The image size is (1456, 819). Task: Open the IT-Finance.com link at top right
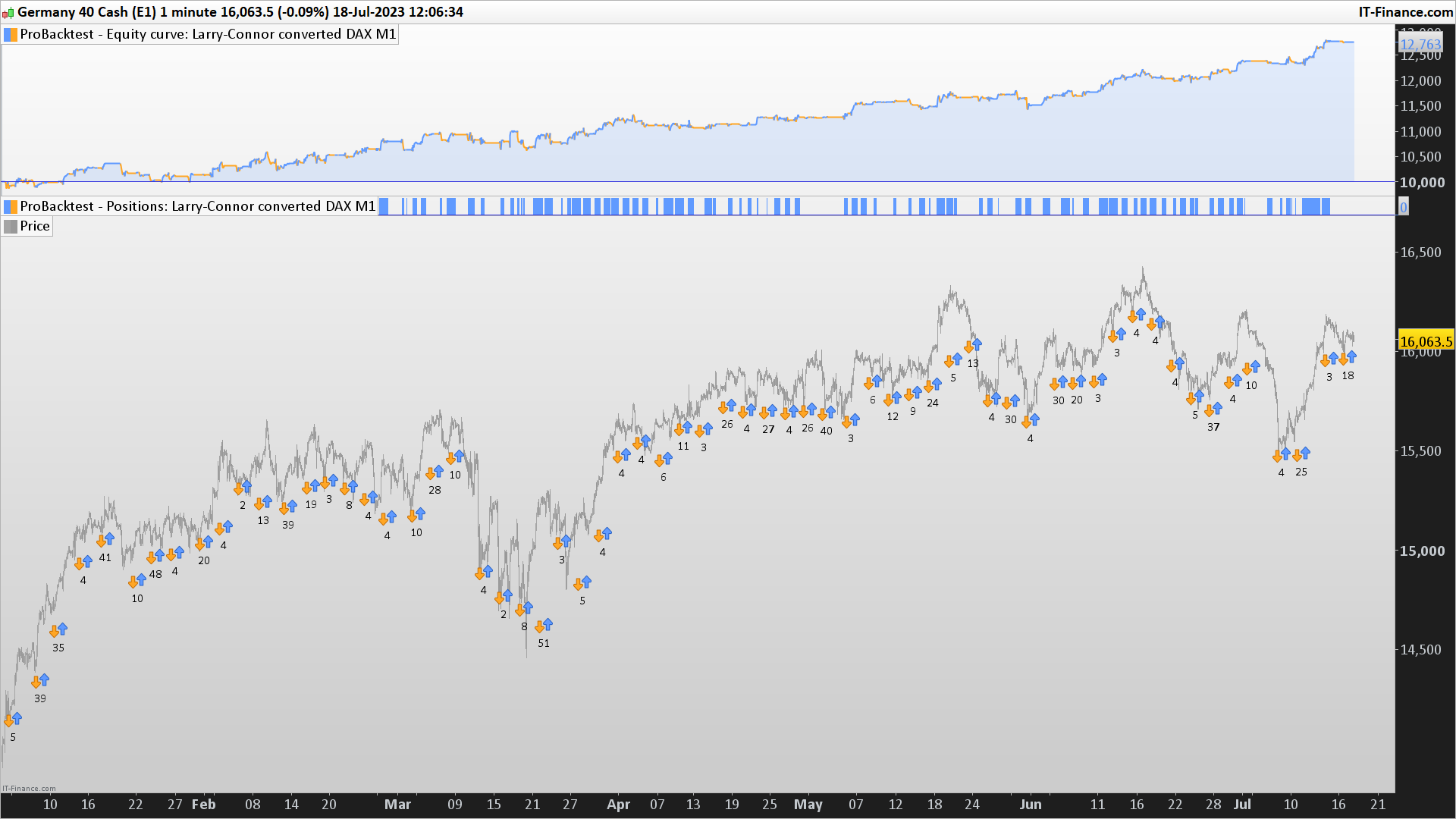[1405, 12]
